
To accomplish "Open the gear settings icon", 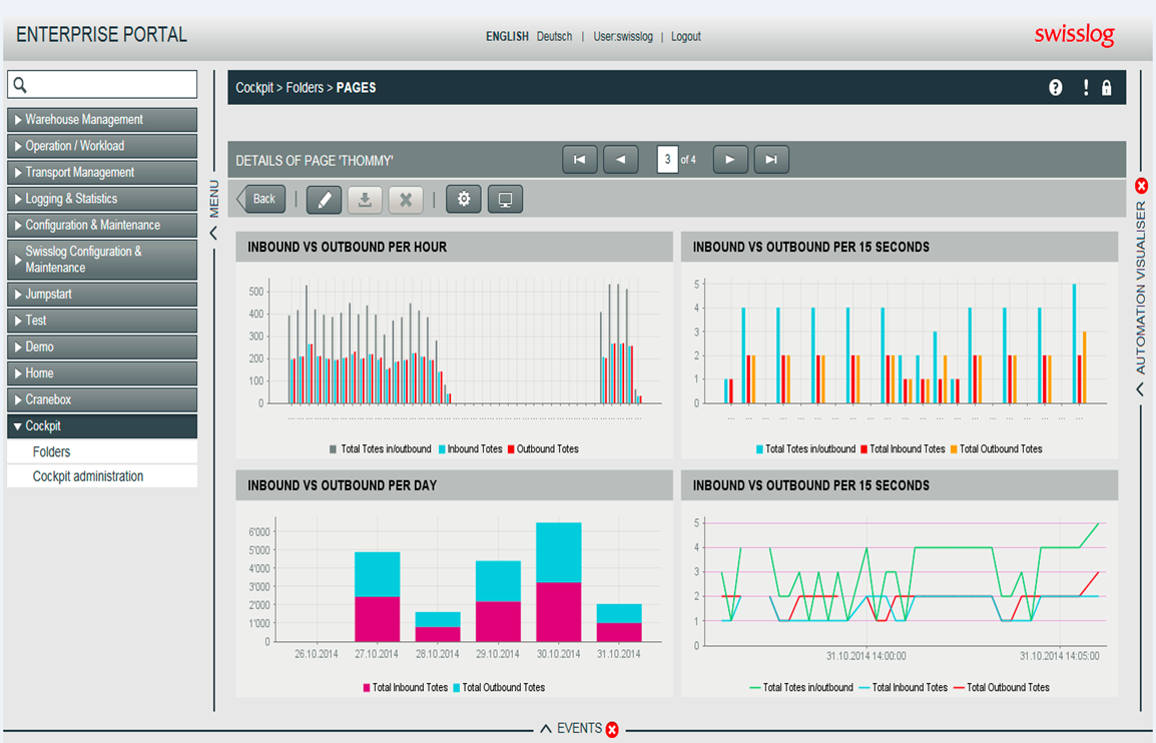I will coord(464,199).
